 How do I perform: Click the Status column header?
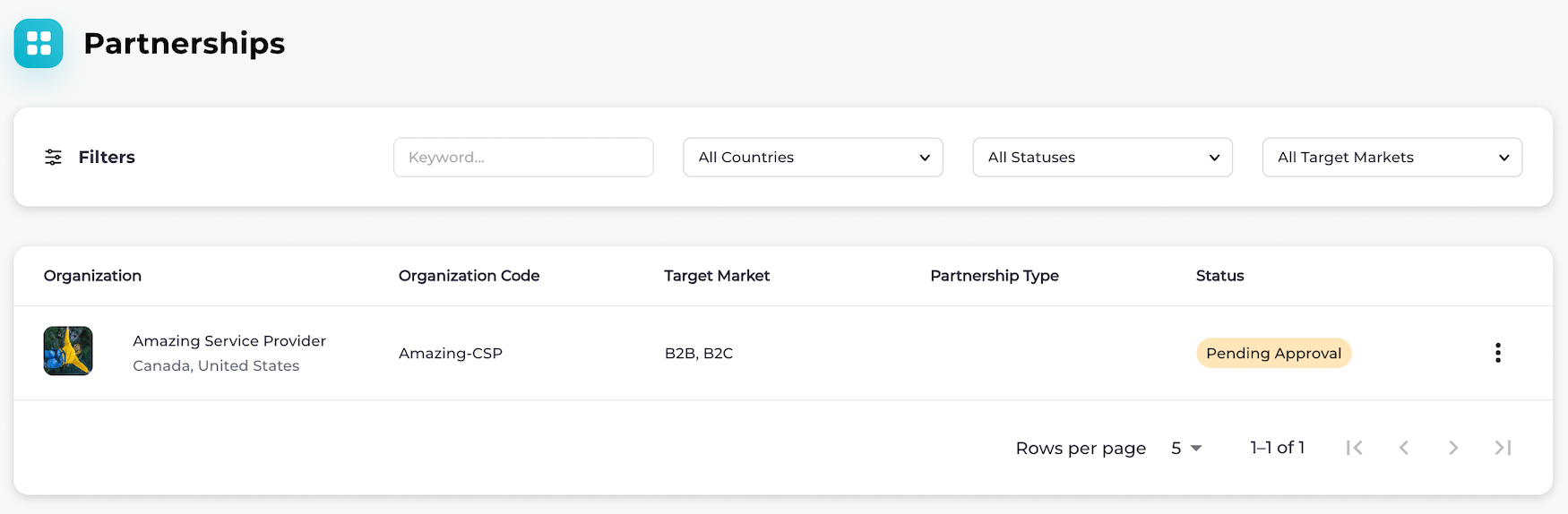pyautogui.click(x=1219, y=276)
